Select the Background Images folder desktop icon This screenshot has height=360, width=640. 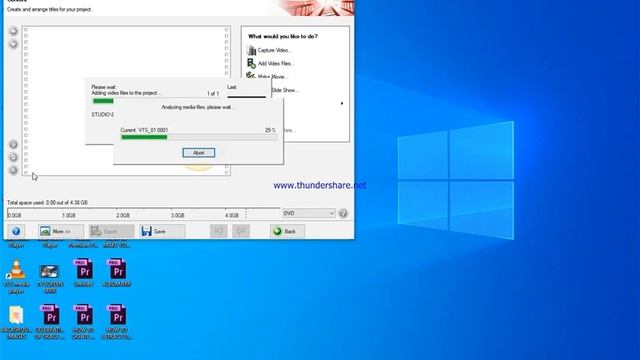click(16, 322)
